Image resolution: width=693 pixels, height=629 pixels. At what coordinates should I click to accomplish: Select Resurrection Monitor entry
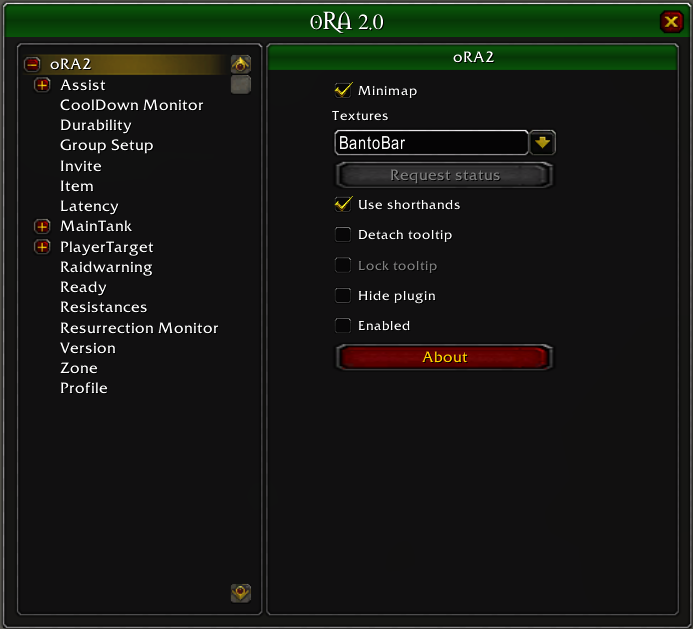tap(139, 328)
